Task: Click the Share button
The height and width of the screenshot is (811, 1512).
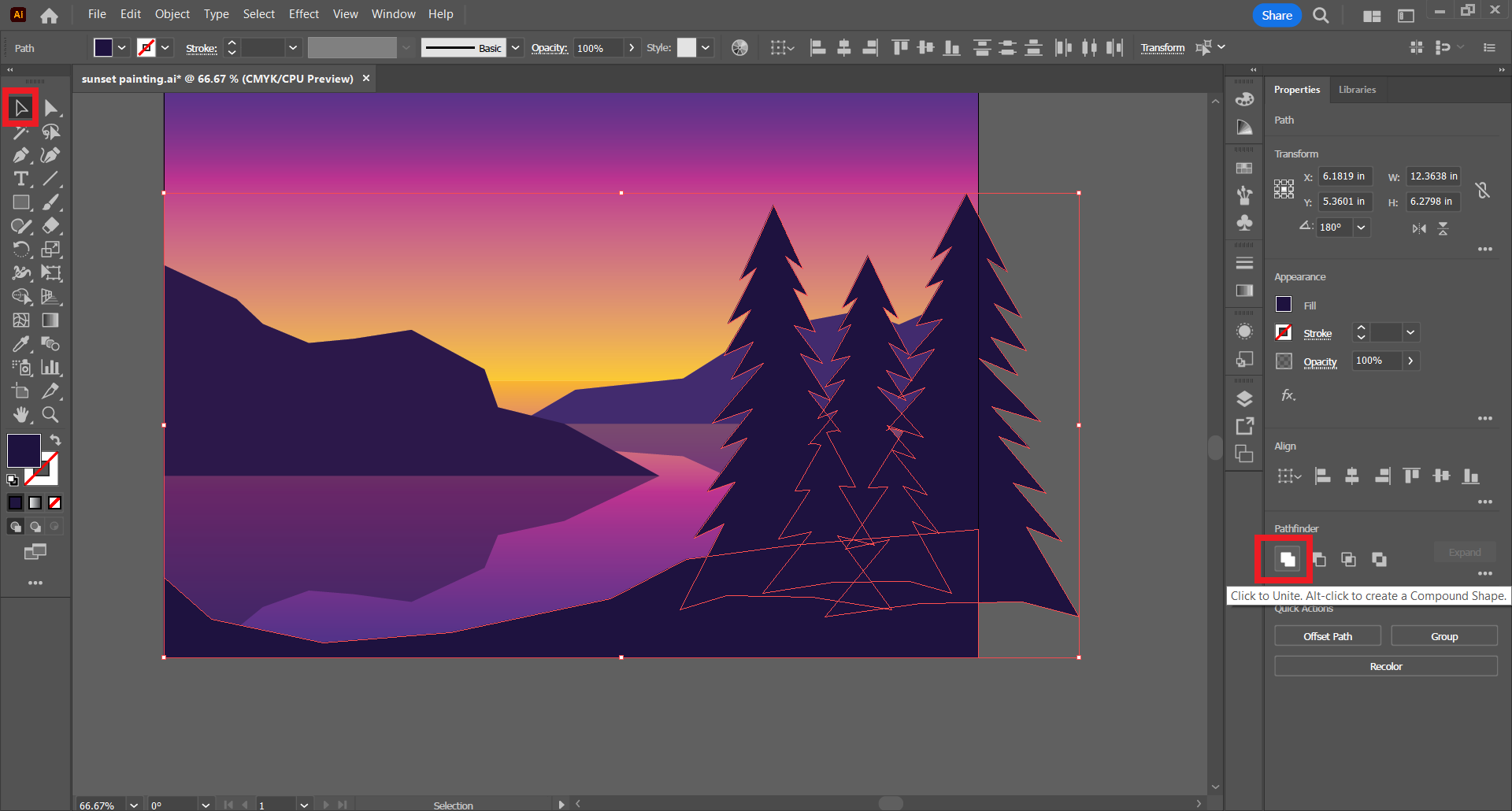Action: [1277, 15]
